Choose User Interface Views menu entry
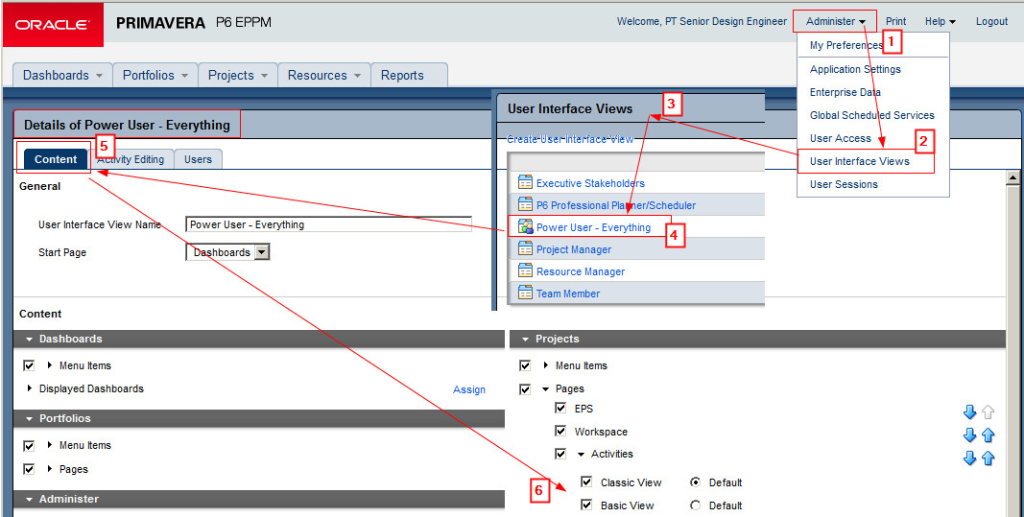This screenshot has height=517, width=1024. 859,161
